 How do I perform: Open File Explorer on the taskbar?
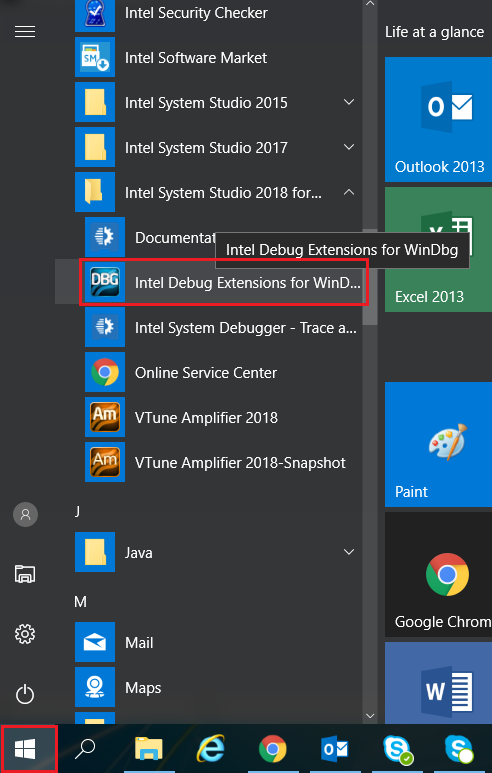click(149, 749)
